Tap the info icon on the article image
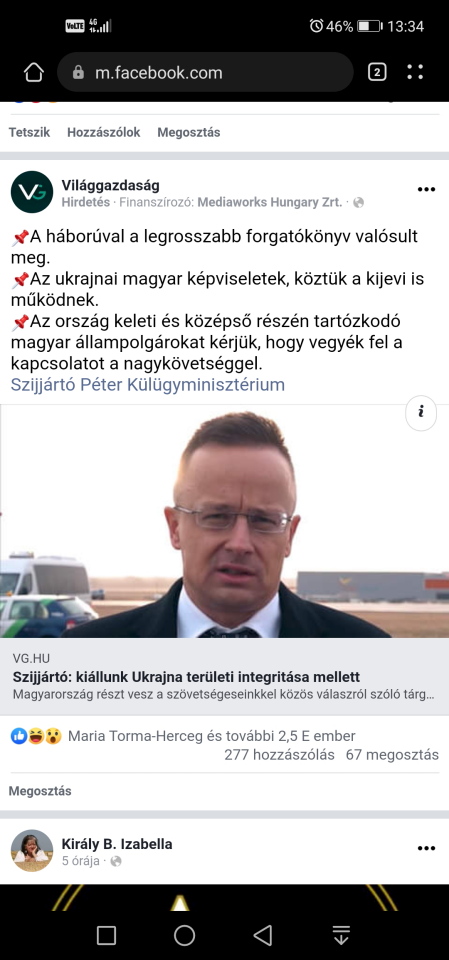The width and height of the screenshot is (449, 960). pos(421,413)
